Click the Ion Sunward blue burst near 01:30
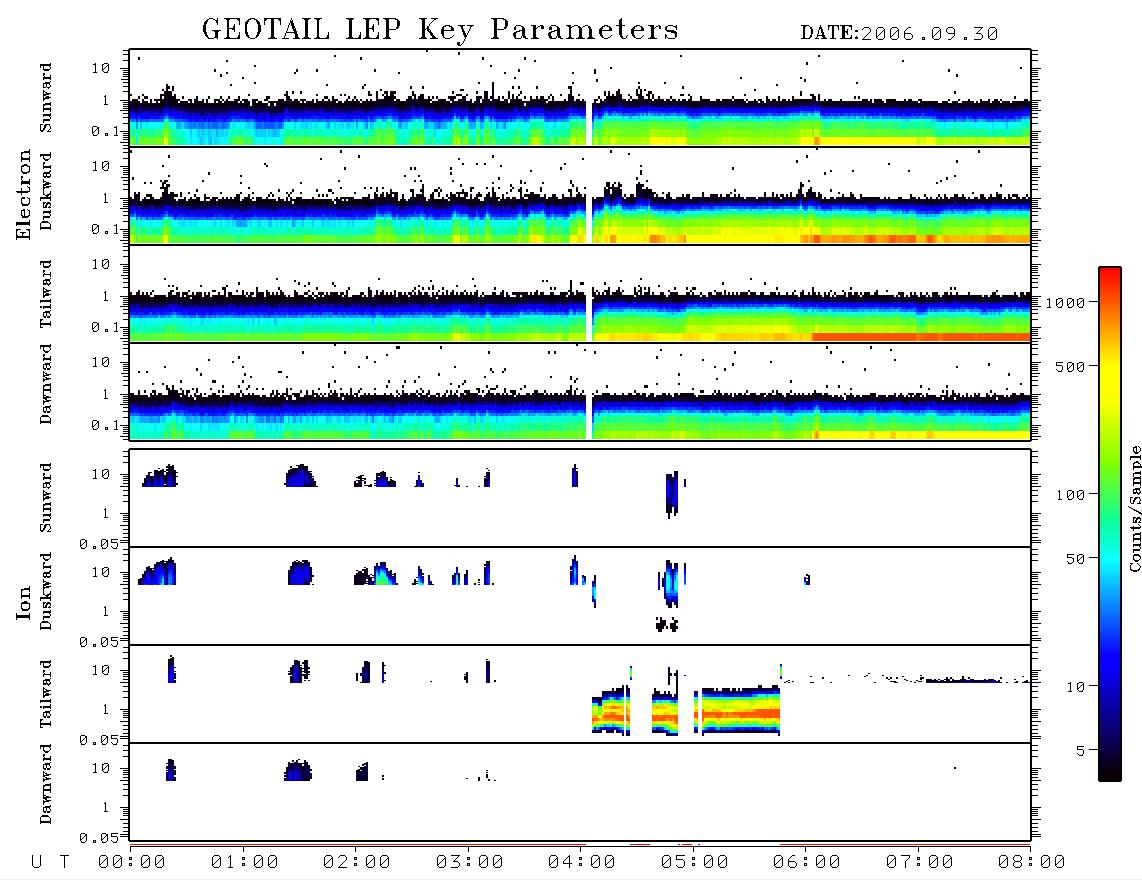 click(300, 476)
